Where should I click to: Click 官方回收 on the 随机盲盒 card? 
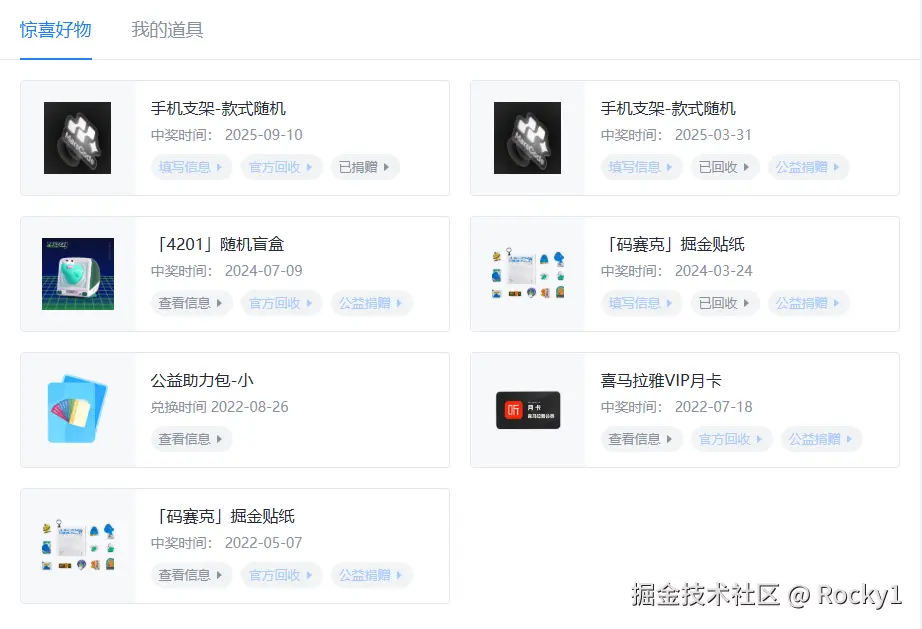click(280, 303)
